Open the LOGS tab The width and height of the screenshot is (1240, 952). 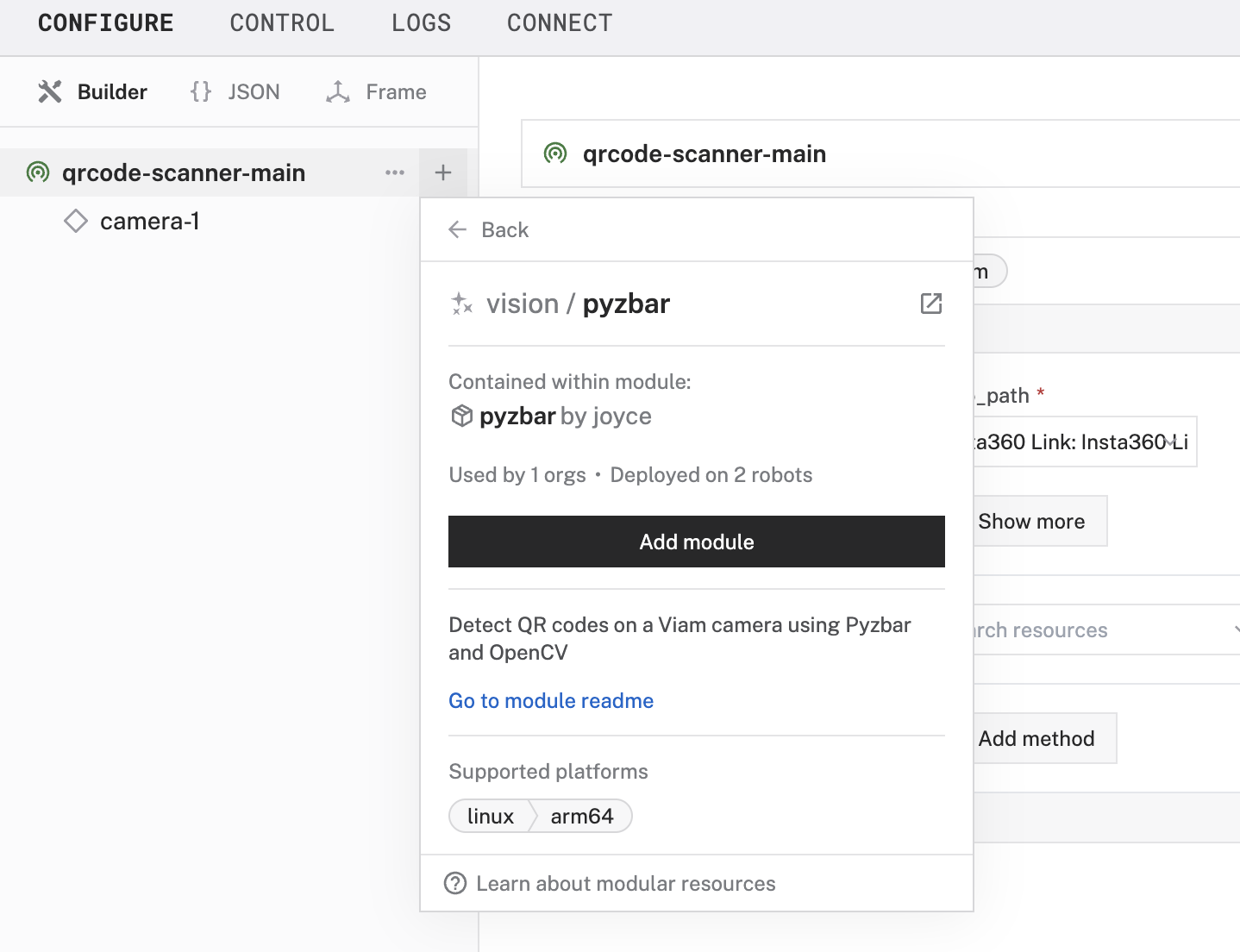[x=421, y=23]
